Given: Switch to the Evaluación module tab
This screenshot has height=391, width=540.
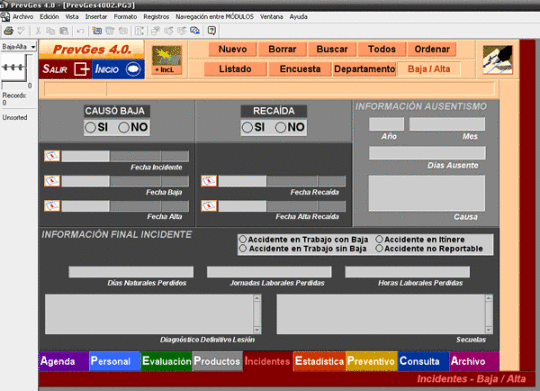Looking at the screenshot, I should tap(166, 361).
